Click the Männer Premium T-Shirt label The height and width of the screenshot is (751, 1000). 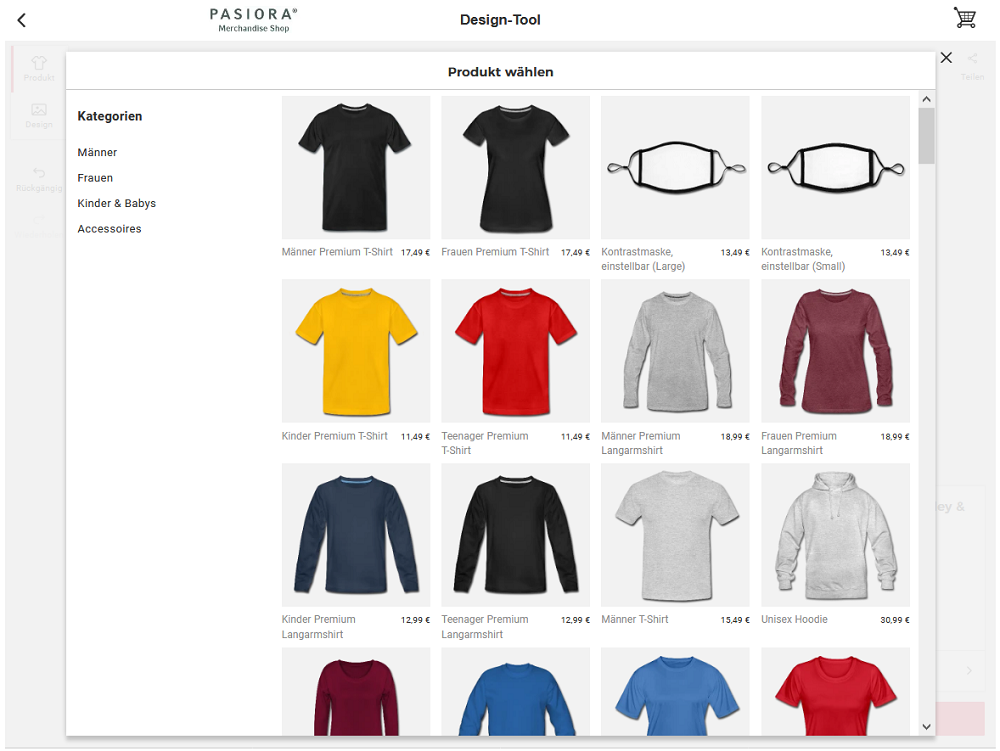coord(337,252)
